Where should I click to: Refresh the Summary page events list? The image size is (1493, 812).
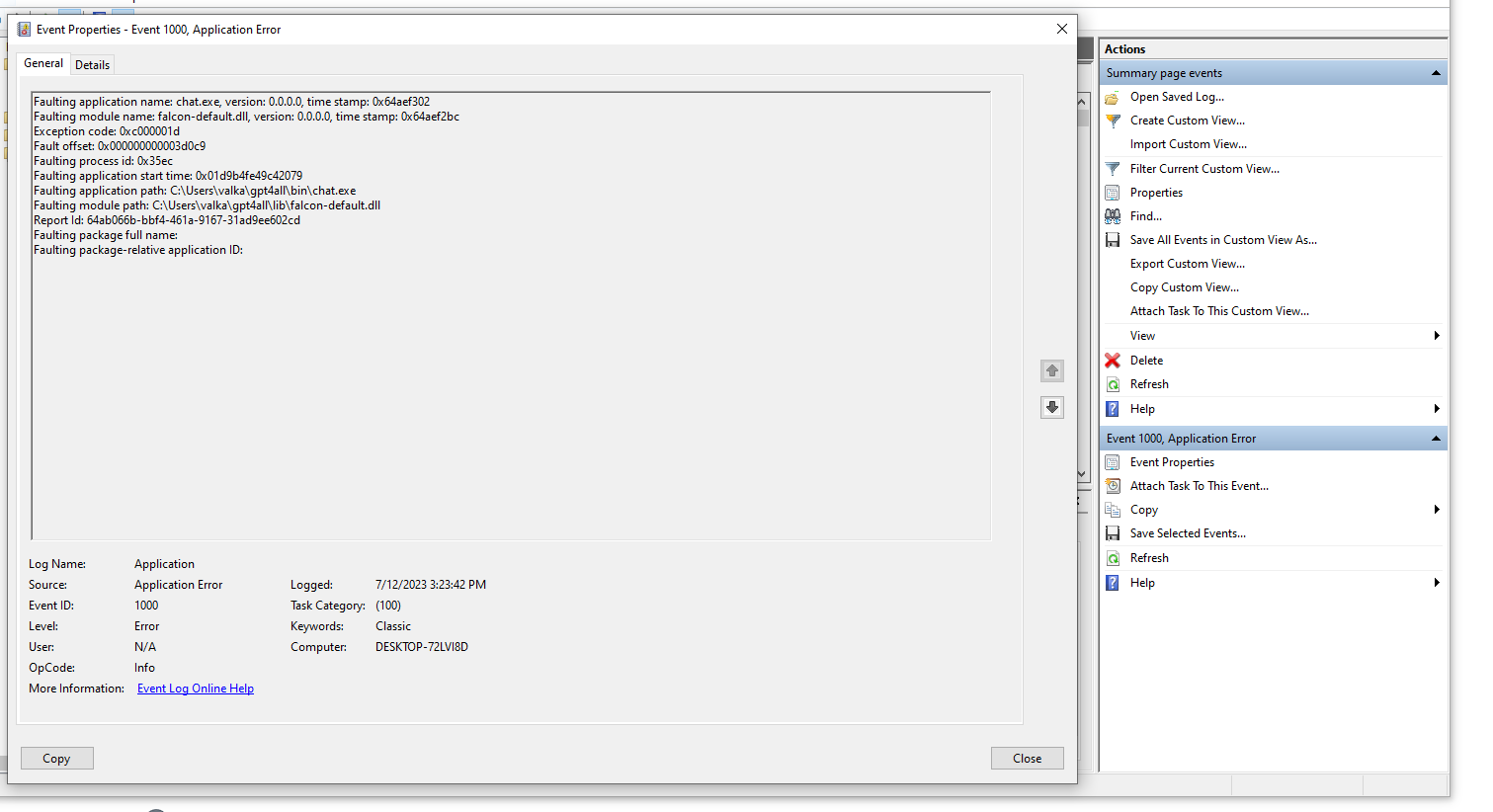pos(1114,383)
